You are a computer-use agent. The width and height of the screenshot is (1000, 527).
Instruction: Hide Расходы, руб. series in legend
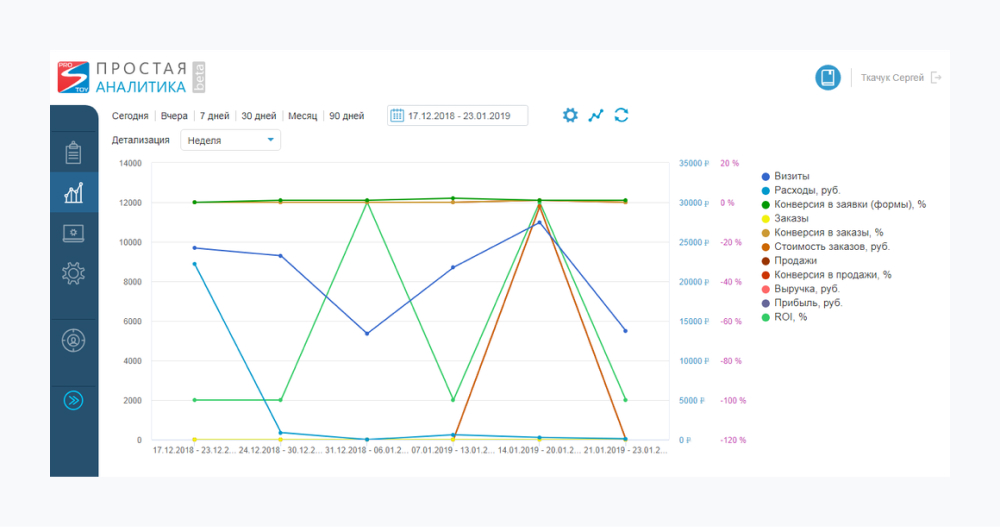point(806,190)
